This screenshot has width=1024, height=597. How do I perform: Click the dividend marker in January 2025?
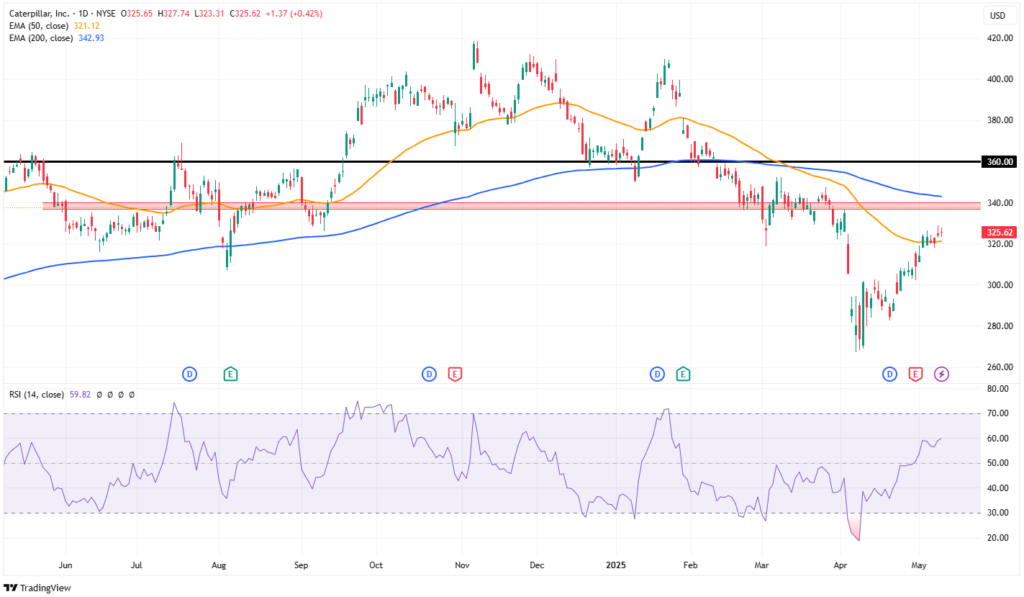tap(657, 374)
